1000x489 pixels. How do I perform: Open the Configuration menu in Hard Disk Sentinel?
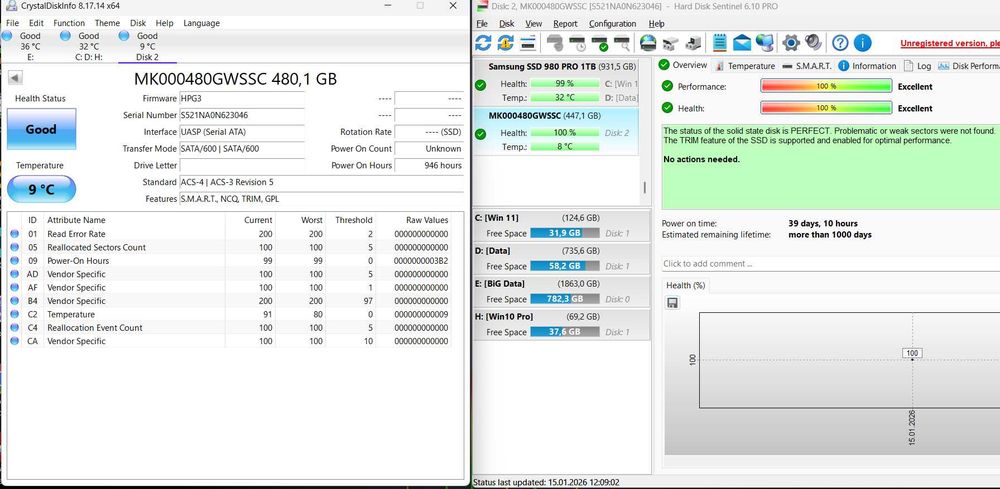coord(612,24)
